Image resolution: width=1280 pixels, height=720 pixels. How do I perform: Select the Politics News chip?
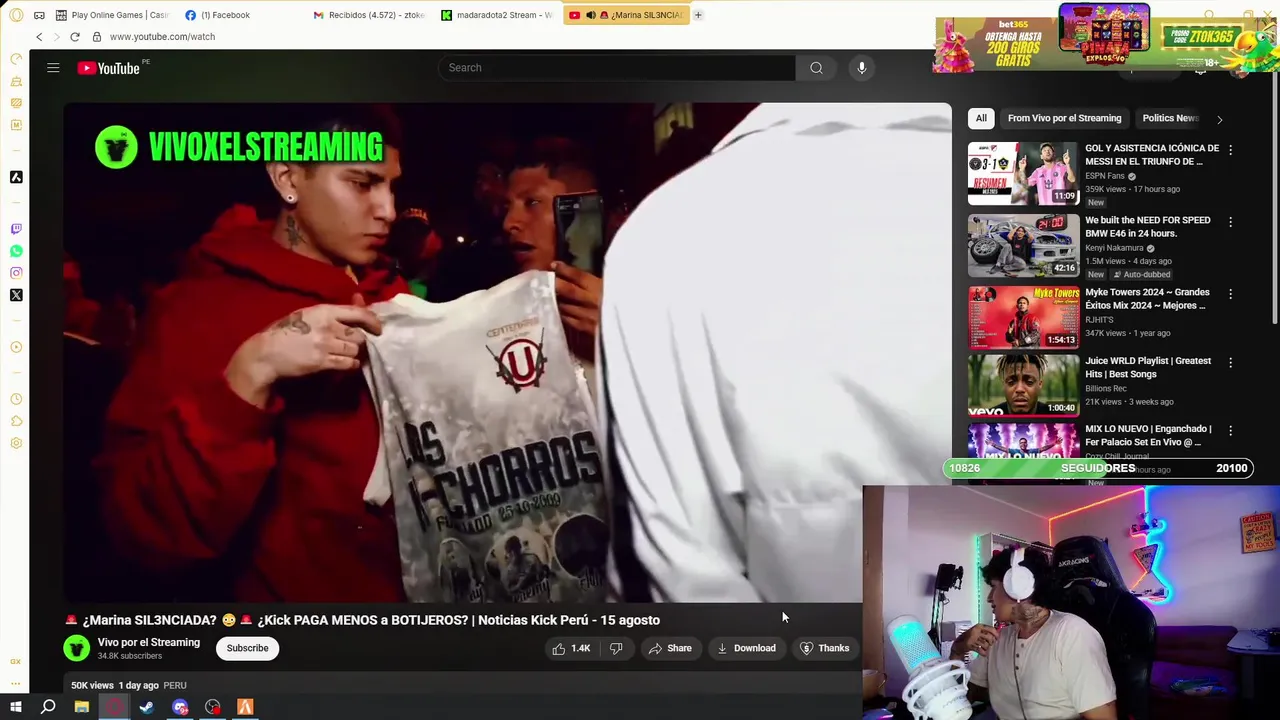pos(1170,118)
